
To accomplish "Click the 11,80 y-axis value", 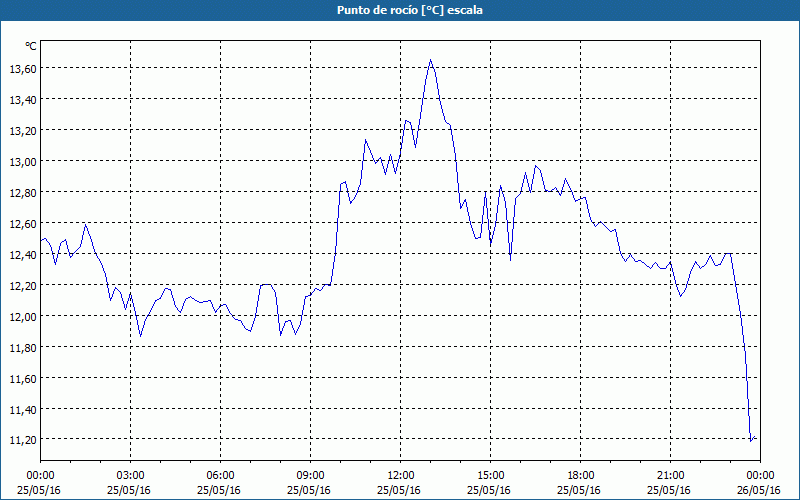I will 22,347.
